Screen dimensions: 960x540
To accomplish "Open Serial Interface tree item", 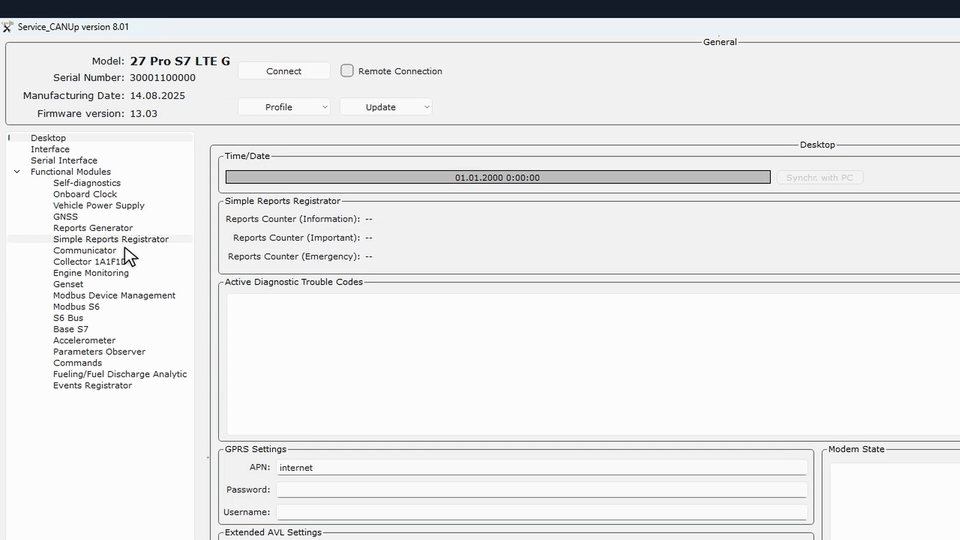I will click(x=64, y=160).
